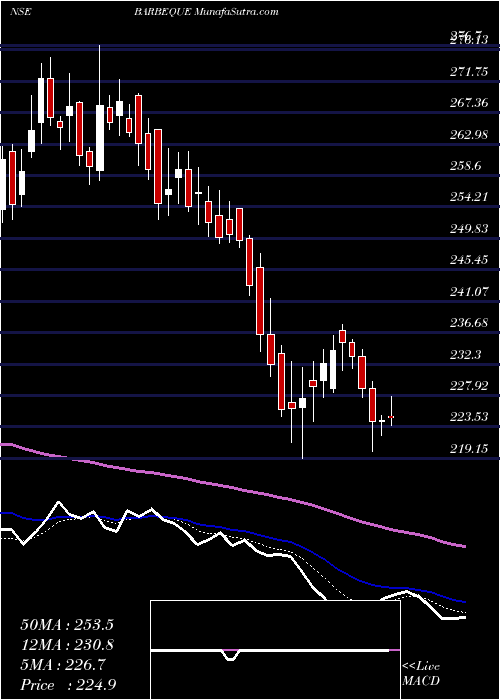This screenshot has width=500, height=700.
Task: Click the 245.45 price axis label
Action: coord(469,260)
